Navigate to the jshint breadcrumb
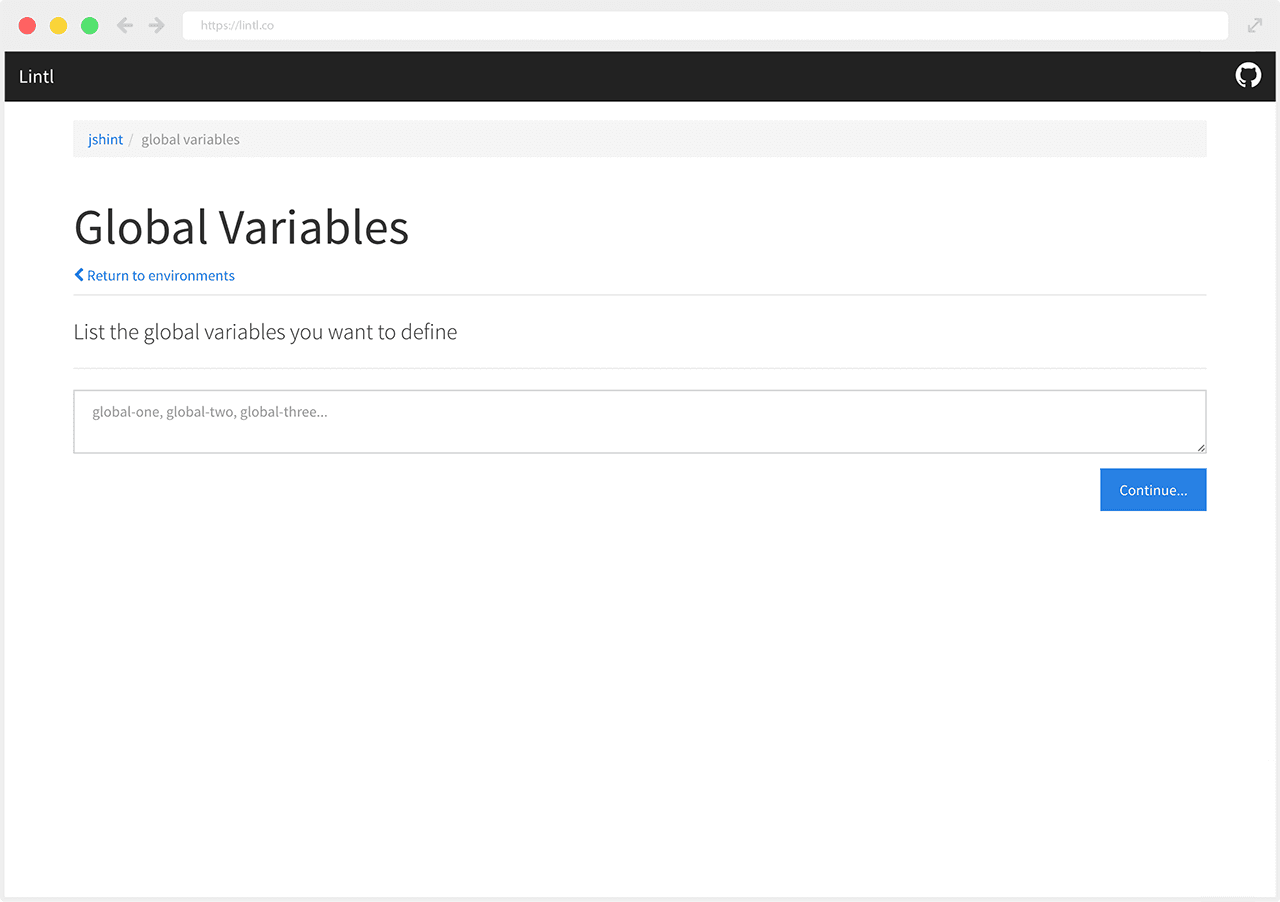The image size is (1280, 902). point(105,139)
